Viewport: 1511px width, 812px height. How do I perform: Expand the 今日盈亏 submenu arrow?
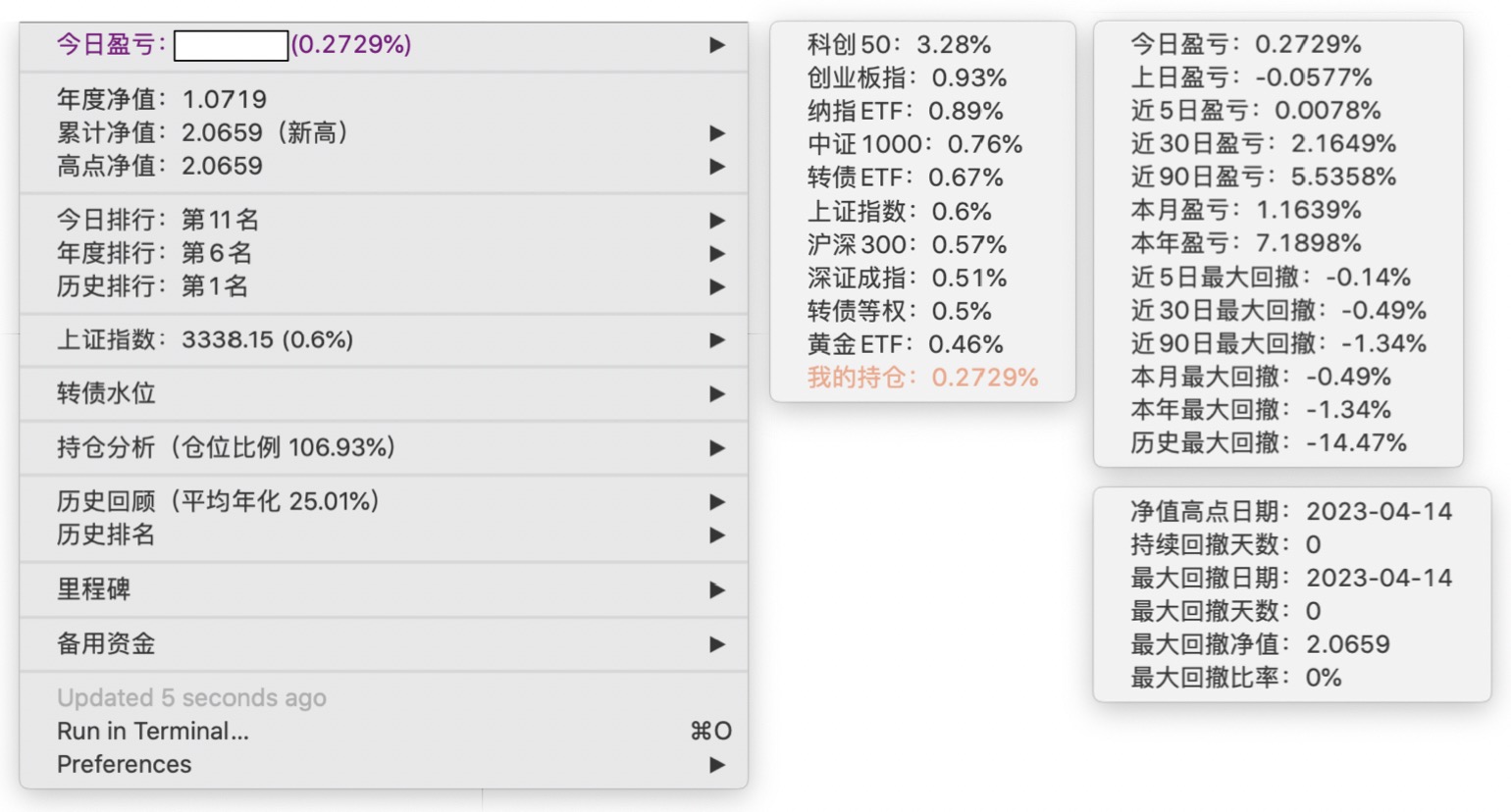point(717,45)
